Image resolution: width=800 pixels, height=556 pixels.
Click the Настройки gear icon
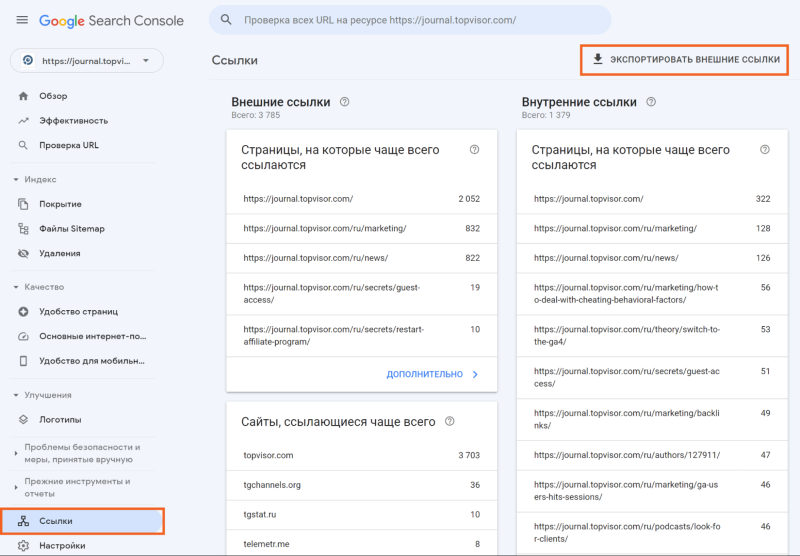tap(23, 546)
